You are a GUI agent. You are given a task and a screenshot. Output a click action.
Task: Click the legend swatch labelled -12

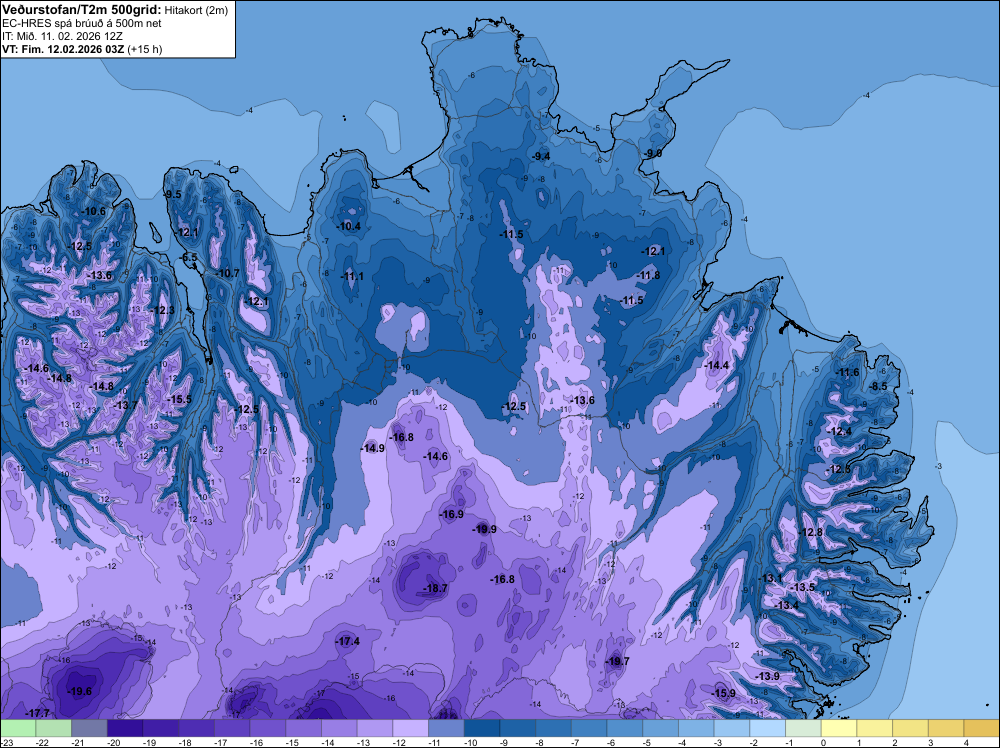(411, 728)
